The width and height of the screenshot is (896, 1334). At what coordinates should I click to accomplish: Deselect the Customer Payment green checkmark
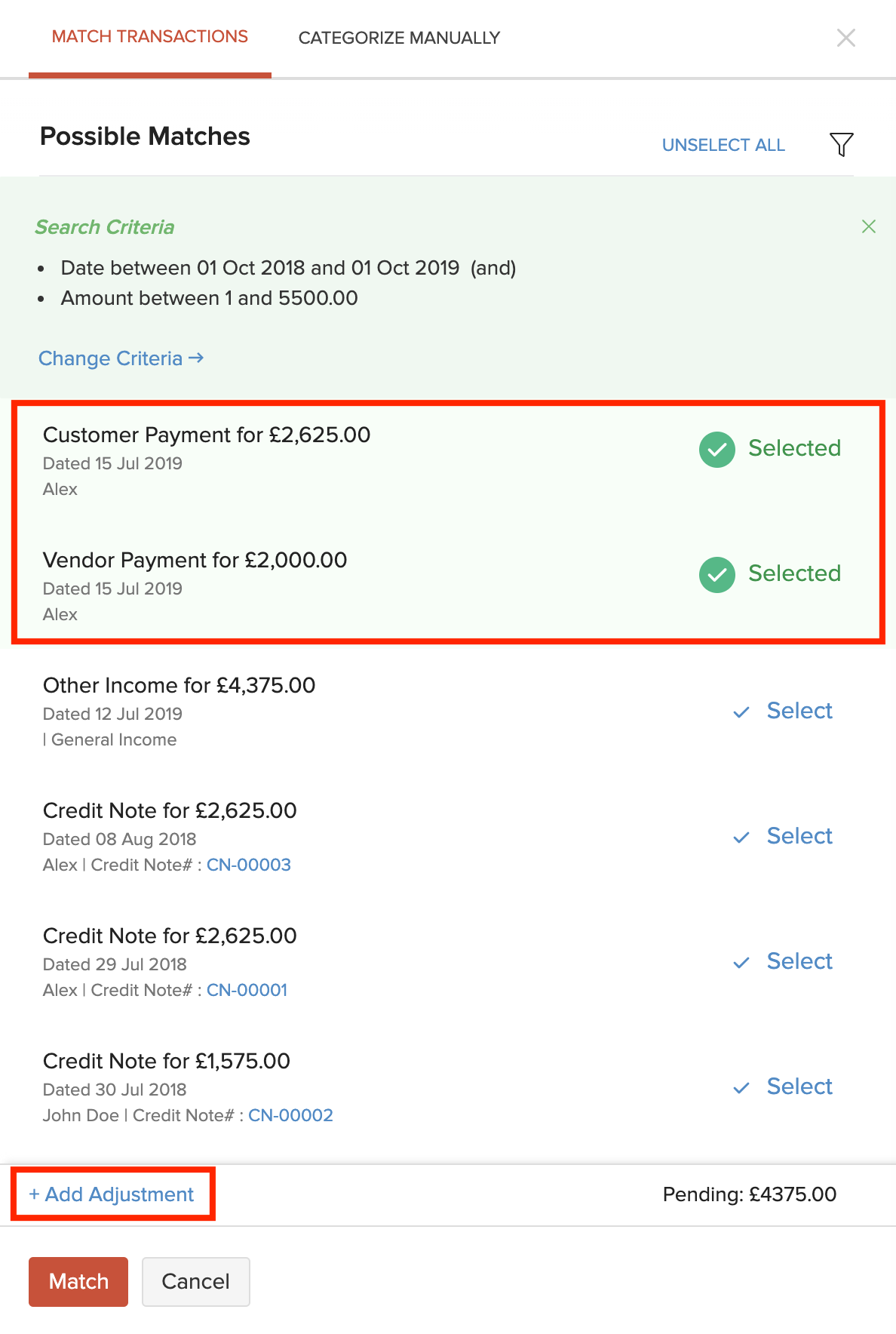pos(716,450)
